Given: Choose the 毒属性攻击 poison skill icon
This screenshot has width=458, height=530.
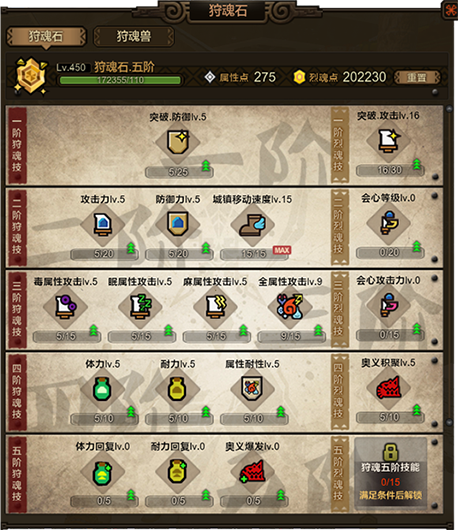Looking at the screenshot, I should pyautogui.click(x=66, y=307).
